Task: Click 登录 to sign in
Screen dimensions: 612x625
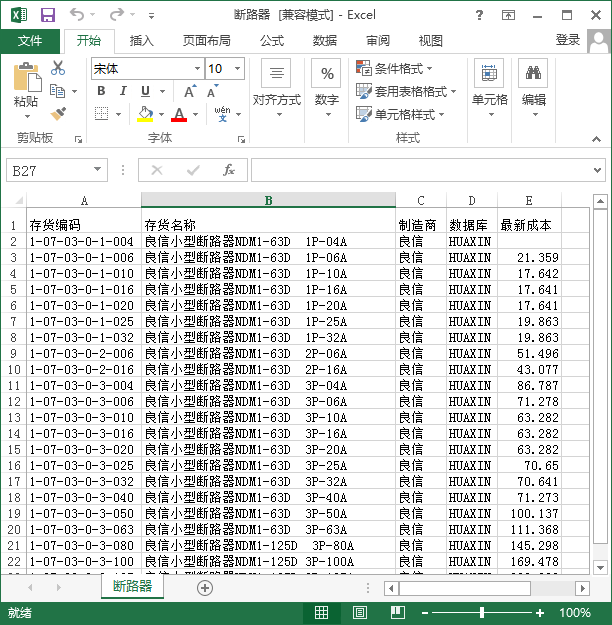Action: pyautogui.click(x=568, y=40)
